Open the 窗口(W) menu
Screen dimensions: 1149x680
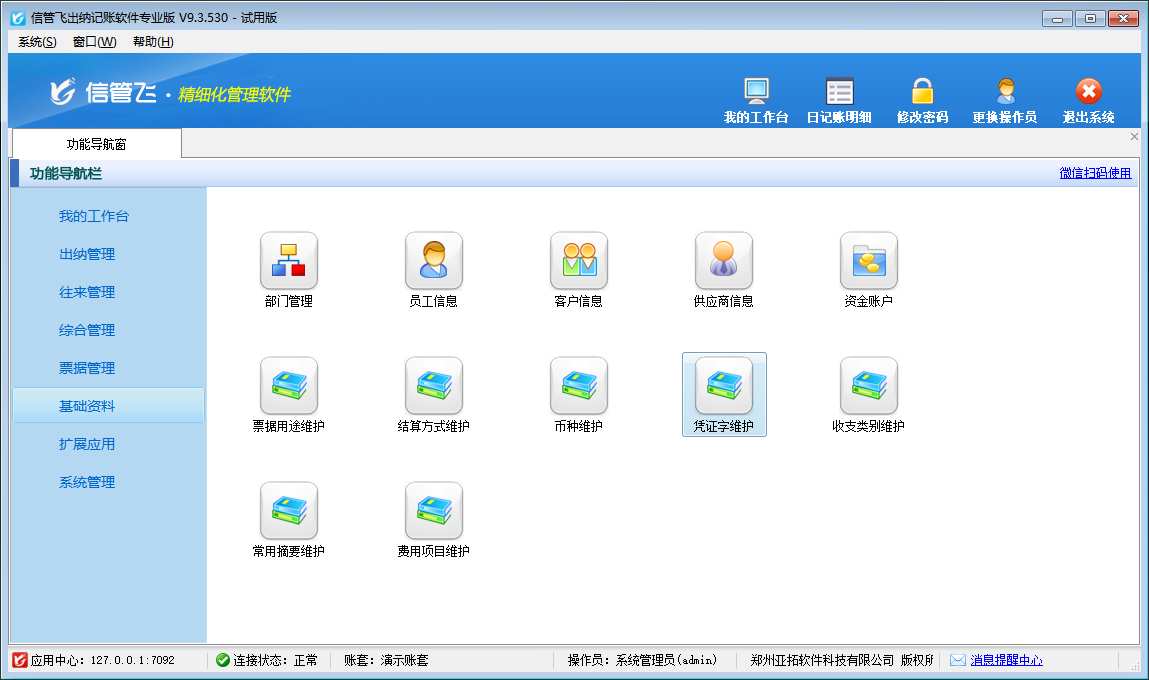(95, 42)
